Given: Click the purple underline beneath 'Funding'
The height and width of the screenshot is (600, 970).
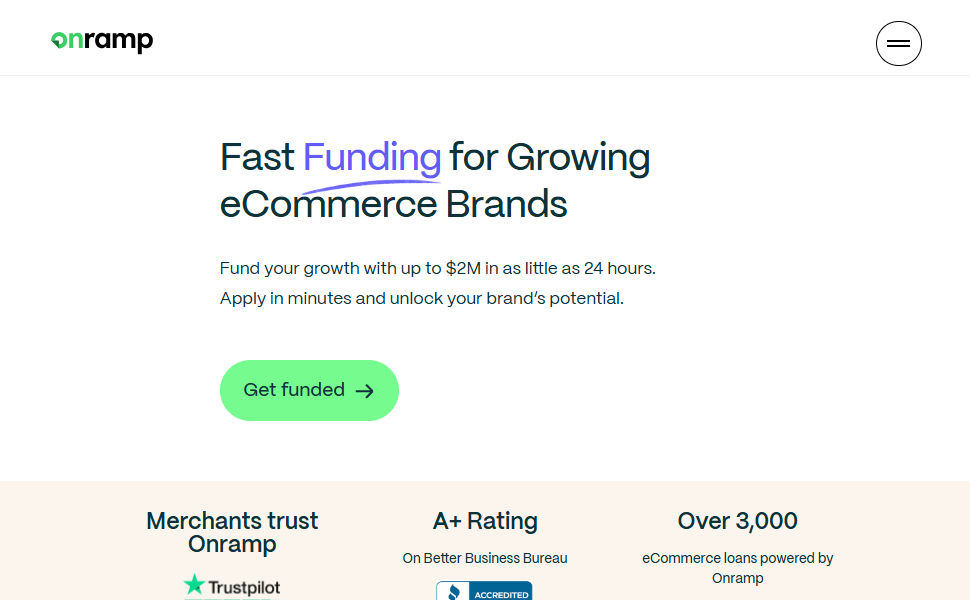Looking at the screenshot, I should pyautogui.click(x=371, y=182).
